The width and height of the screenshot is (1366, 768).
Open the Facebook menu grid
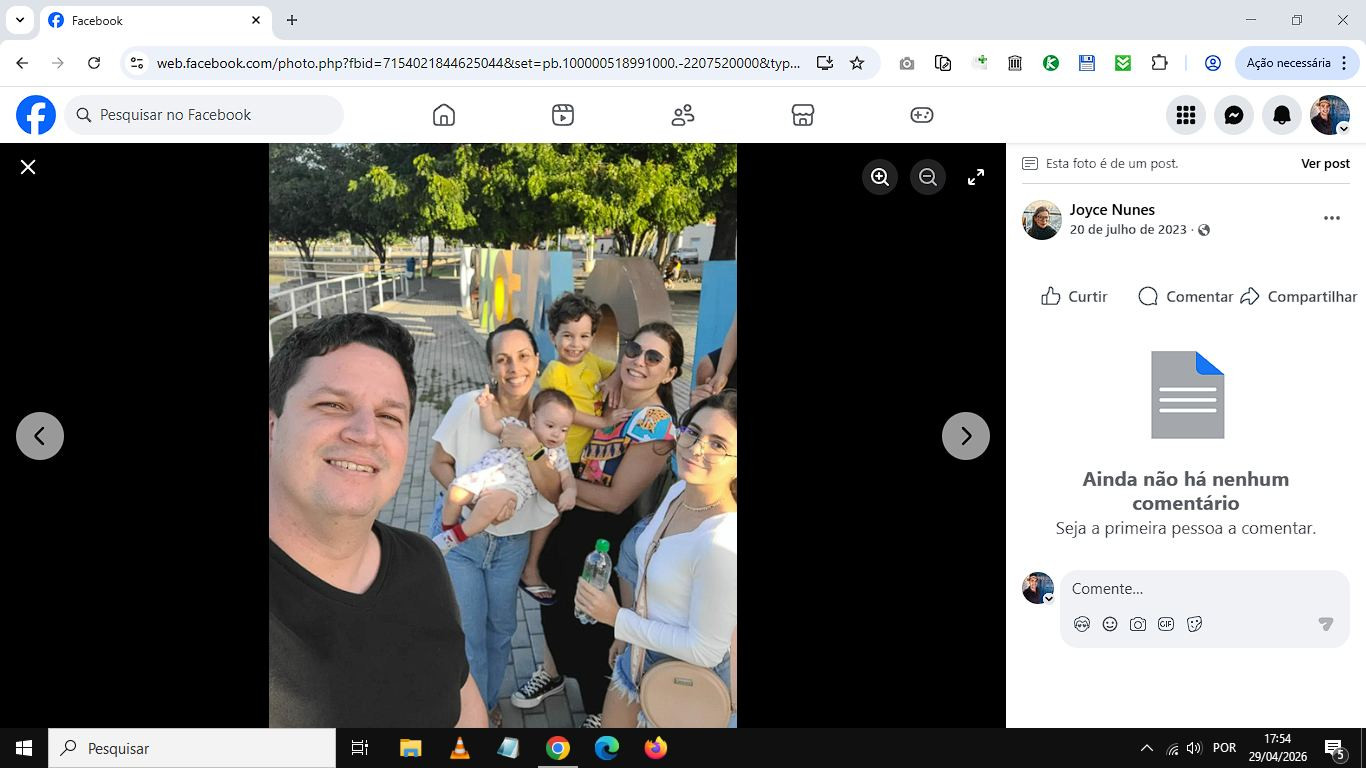tap(1186, 115)
